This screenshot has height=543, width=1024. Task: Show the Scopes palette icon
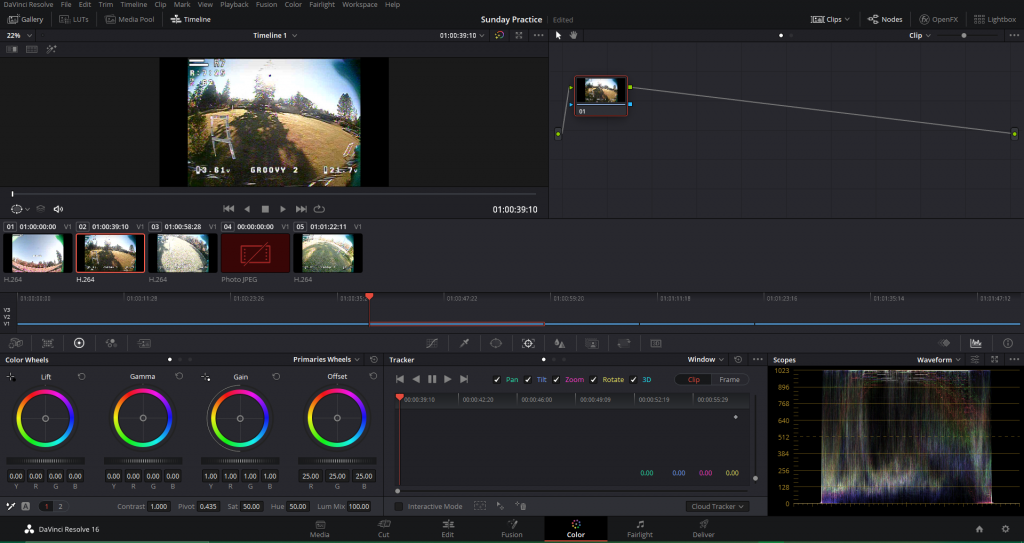(x=976, y=343)
